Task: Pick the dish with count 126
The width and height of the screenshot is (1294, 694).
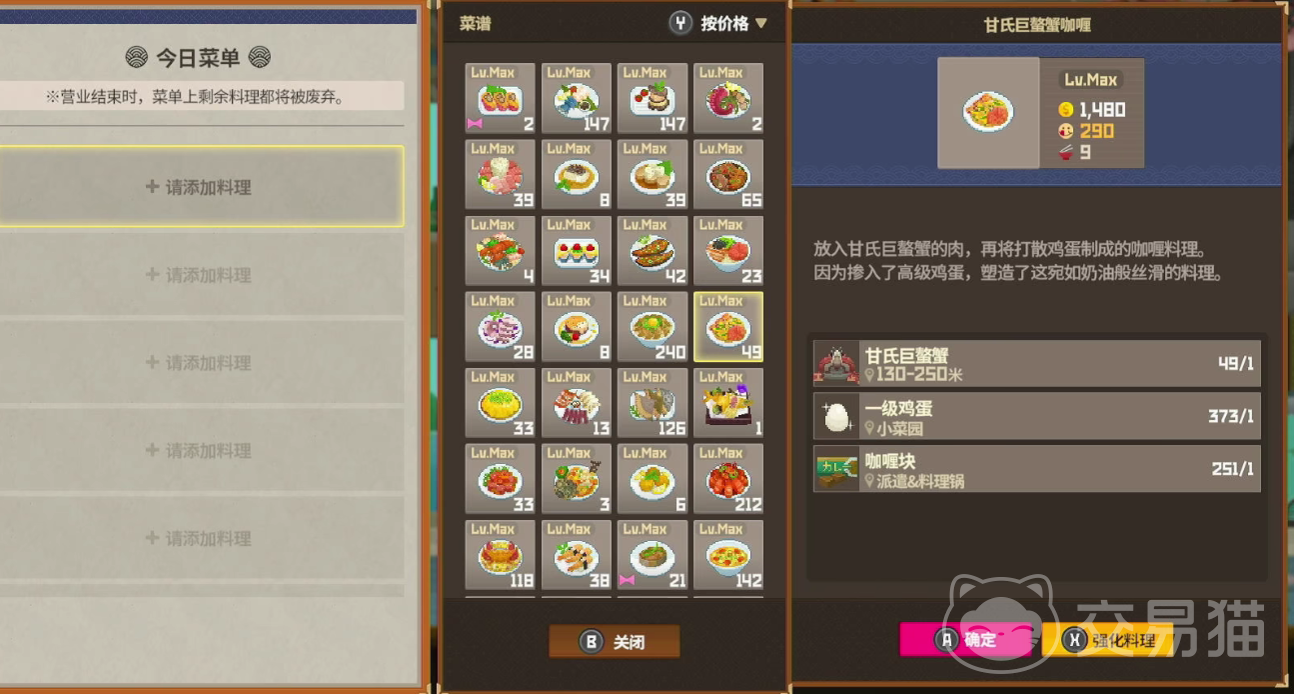Action: click(652, 402)
